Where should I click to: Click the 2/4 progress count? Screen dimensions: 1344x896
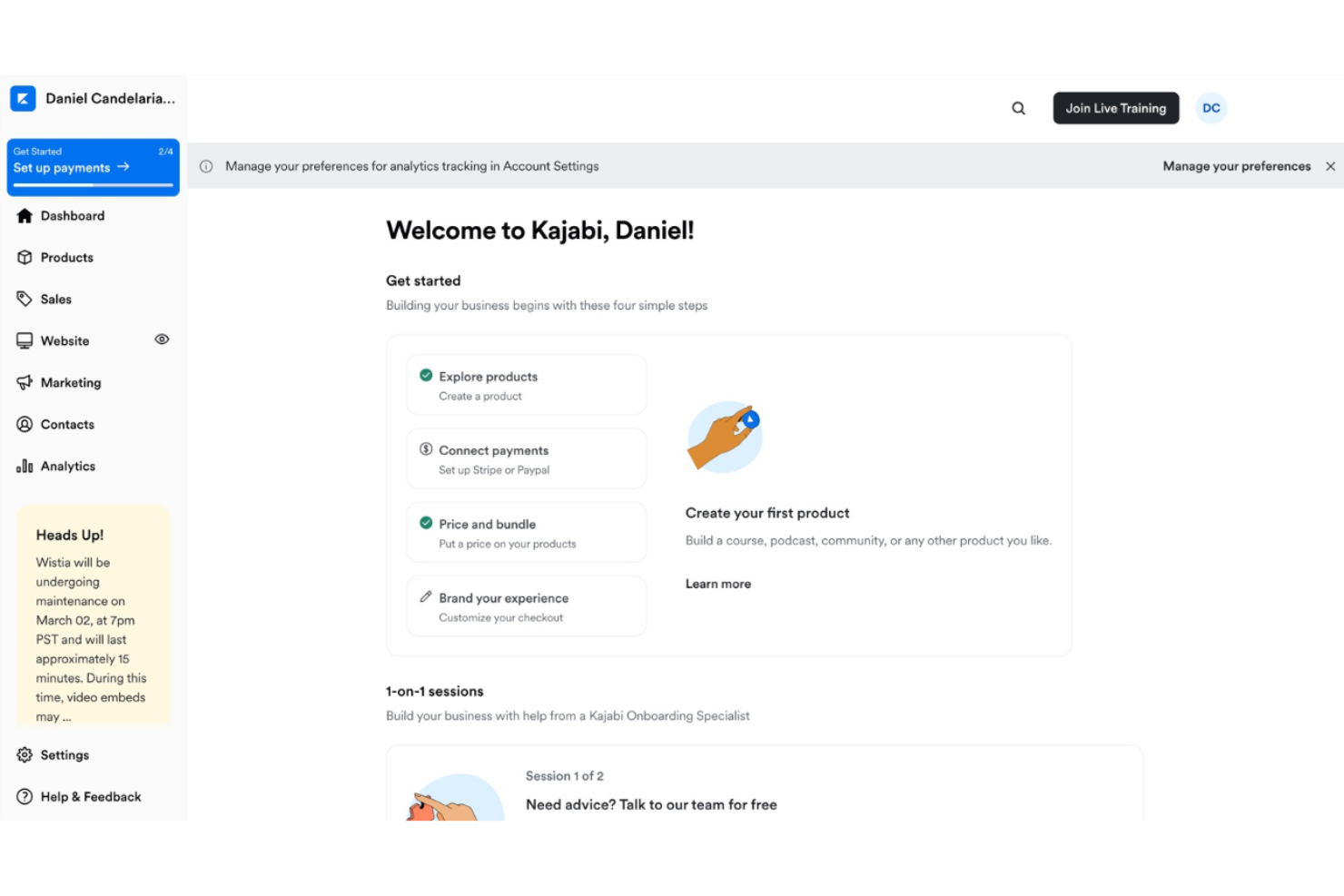pos(165,152)
